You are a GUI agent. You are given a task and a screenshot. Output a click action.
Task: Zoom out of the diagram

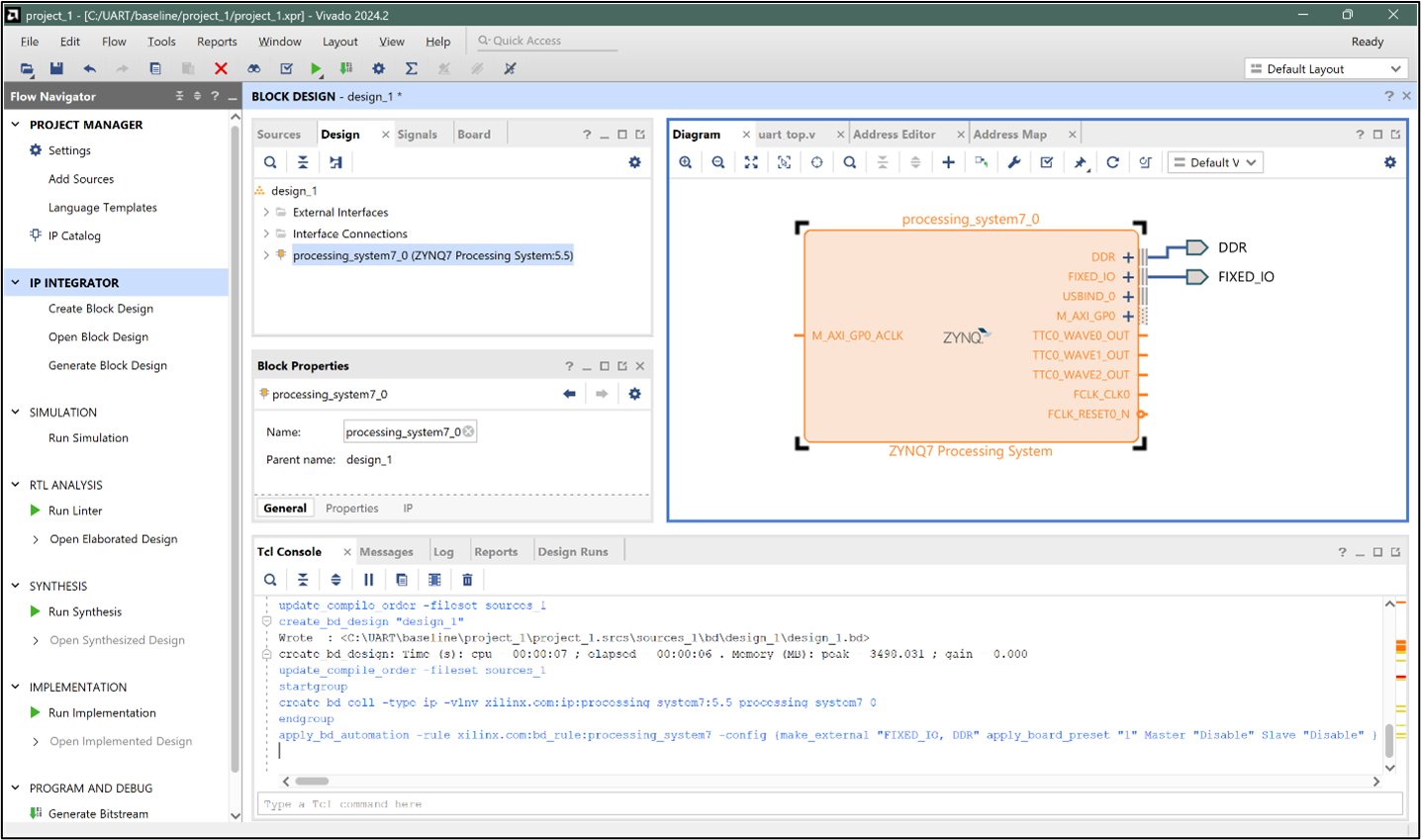click(718, 162)
